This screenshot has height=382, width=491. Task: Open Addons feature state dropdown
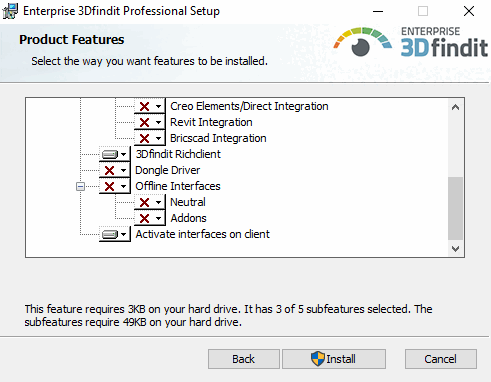point(150,218)
